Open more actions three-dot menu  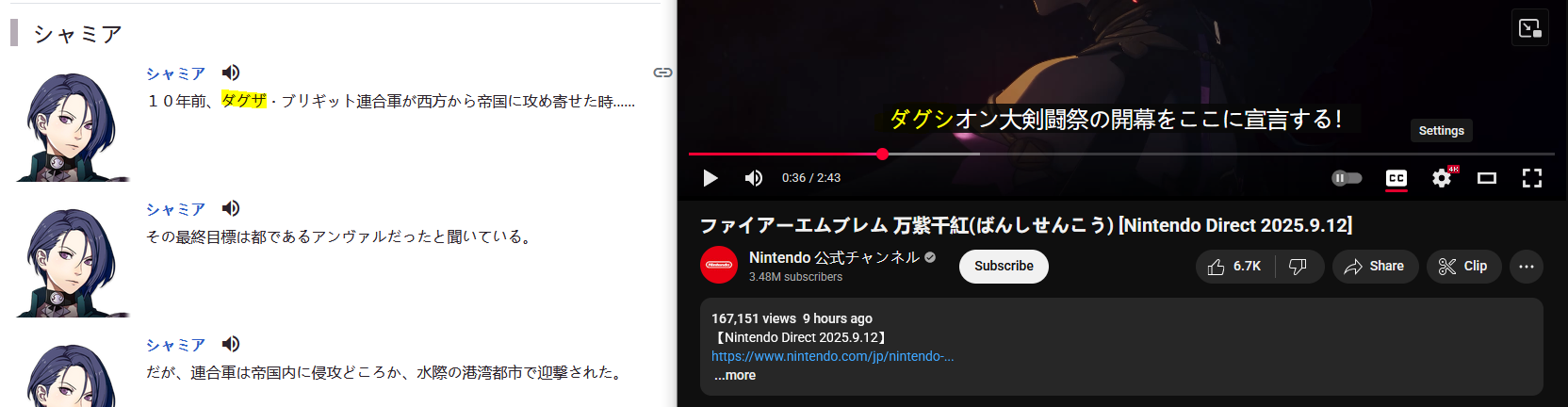[x=1527, y=267]
